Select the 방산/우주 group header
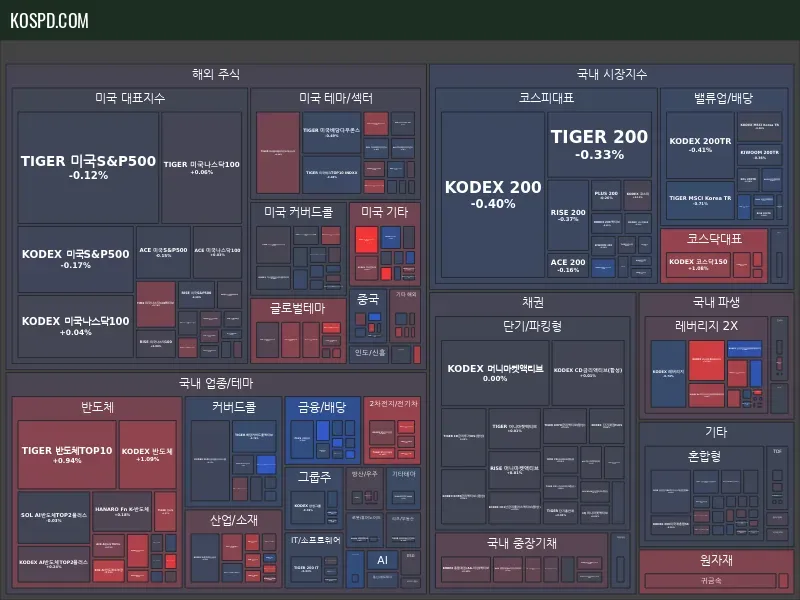The width and height of the screenshot is (800, 600). click(364, 474)
